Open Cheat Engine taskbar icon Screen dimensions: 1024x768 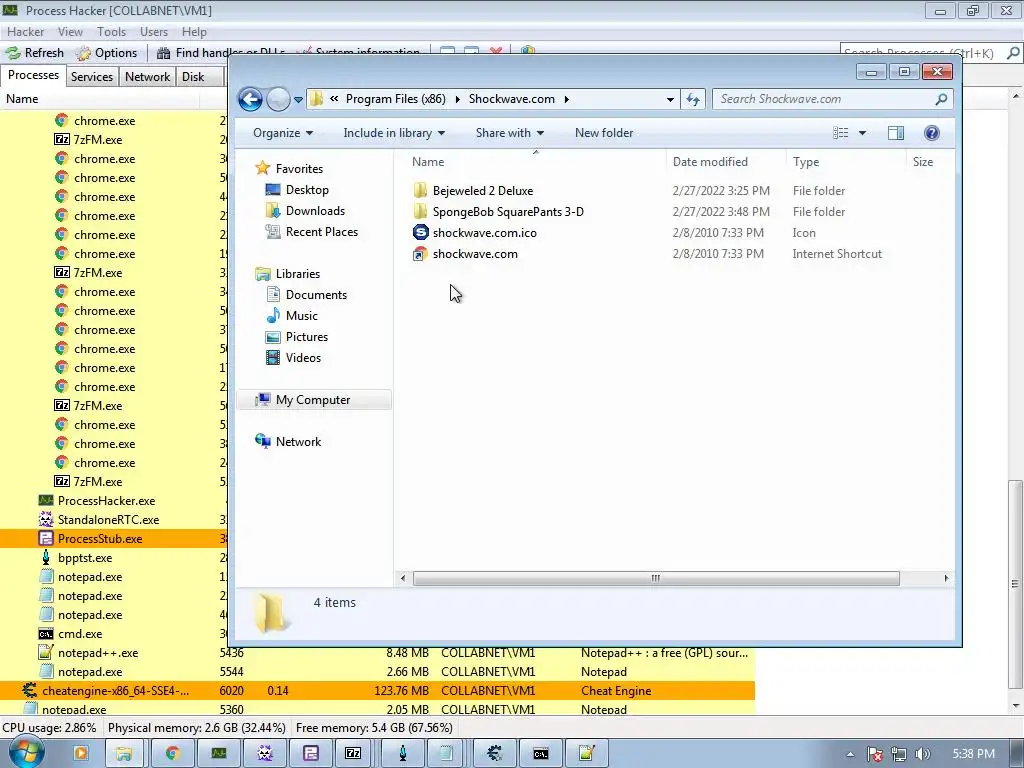click(x=494, y=754)
